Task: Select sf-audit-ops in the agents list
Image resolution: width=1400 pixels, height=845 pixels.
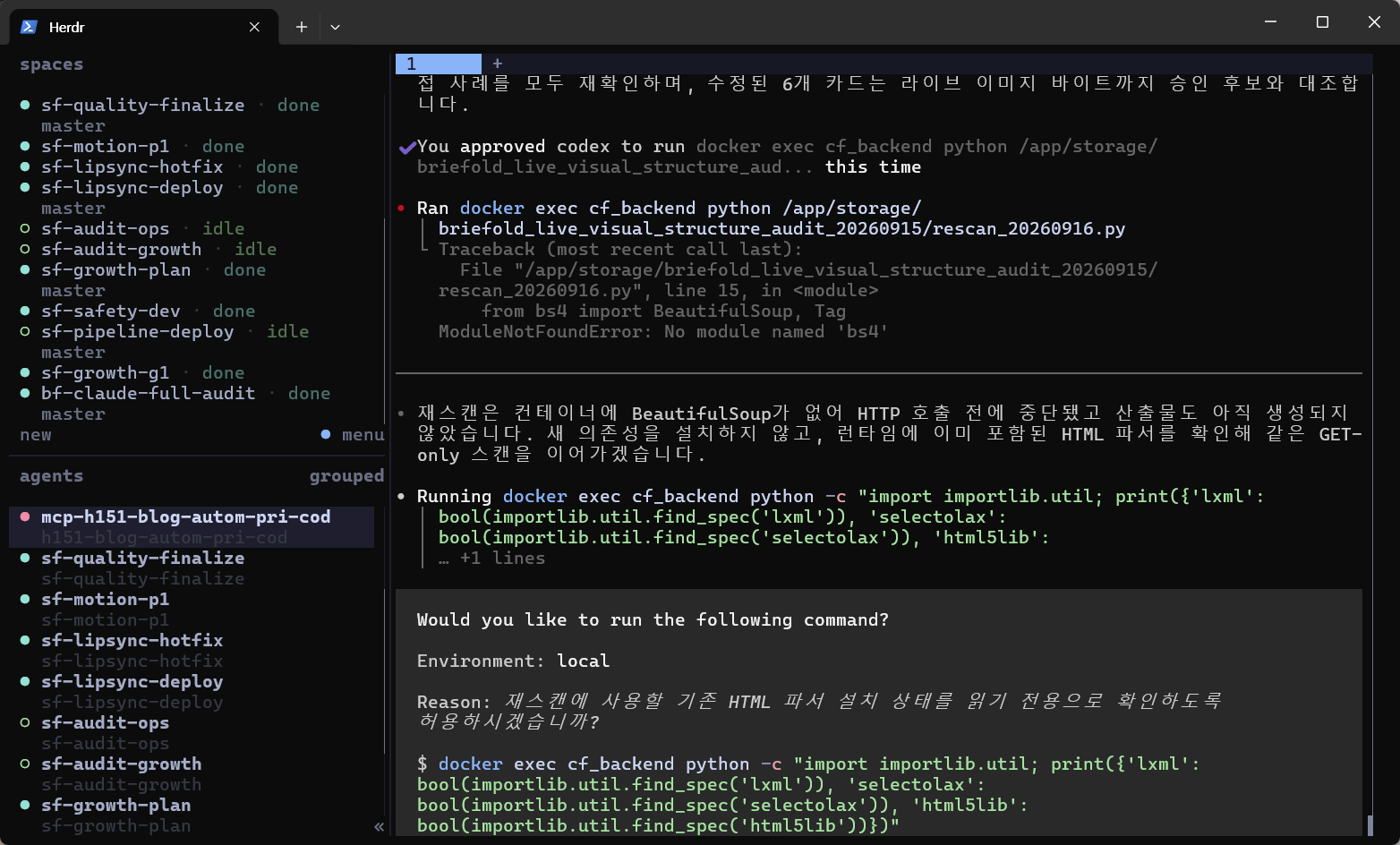Action: (105, 722)
